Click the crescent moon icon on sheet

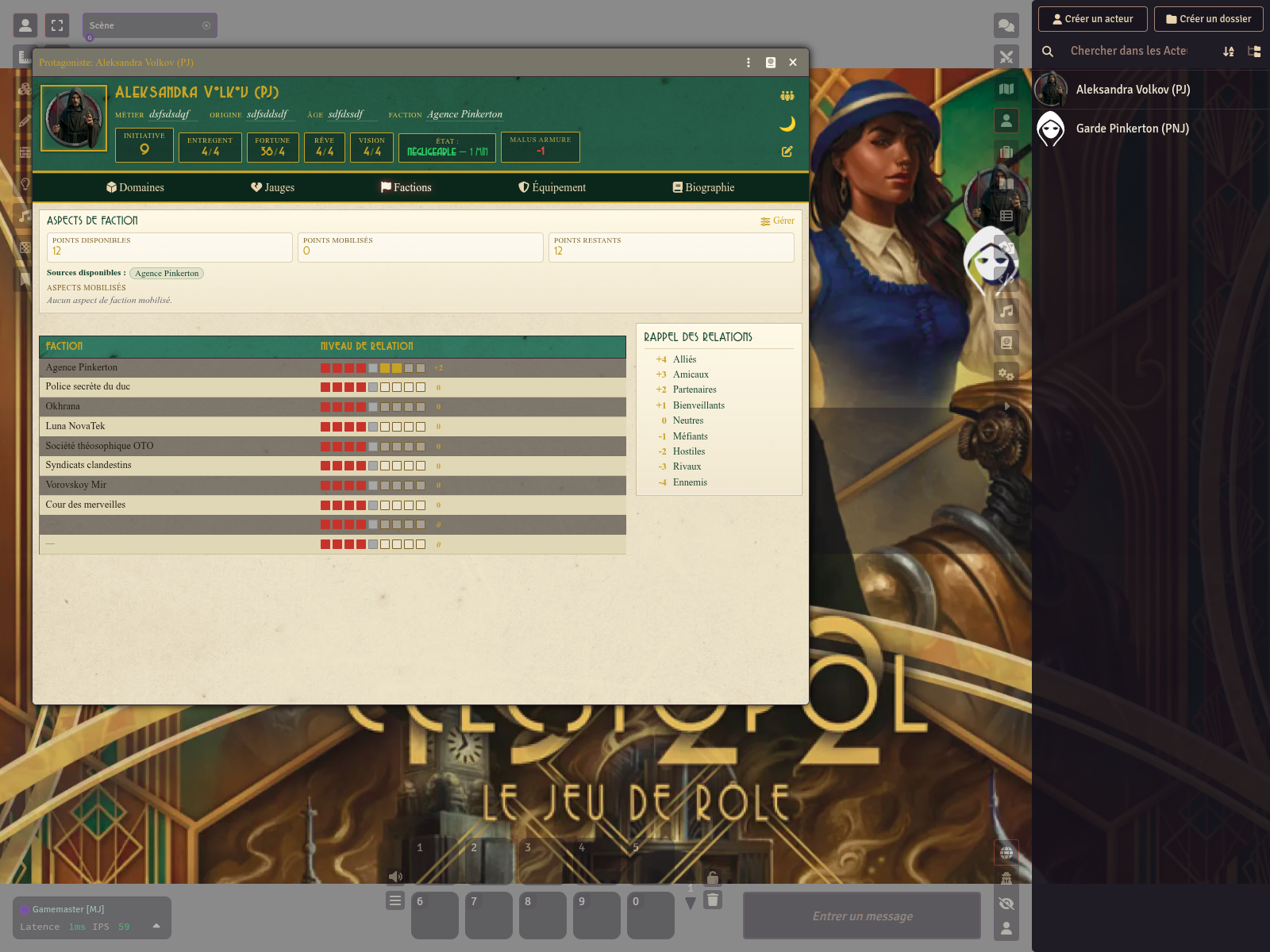pyautogui.click(x=787, y=124)
